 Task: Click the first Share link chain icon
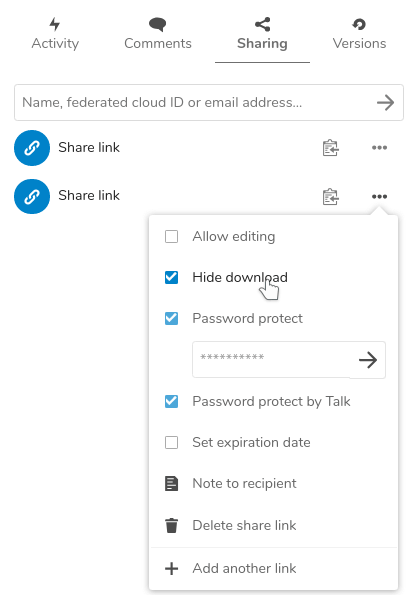pyautogui.click(x=32, y=148)
